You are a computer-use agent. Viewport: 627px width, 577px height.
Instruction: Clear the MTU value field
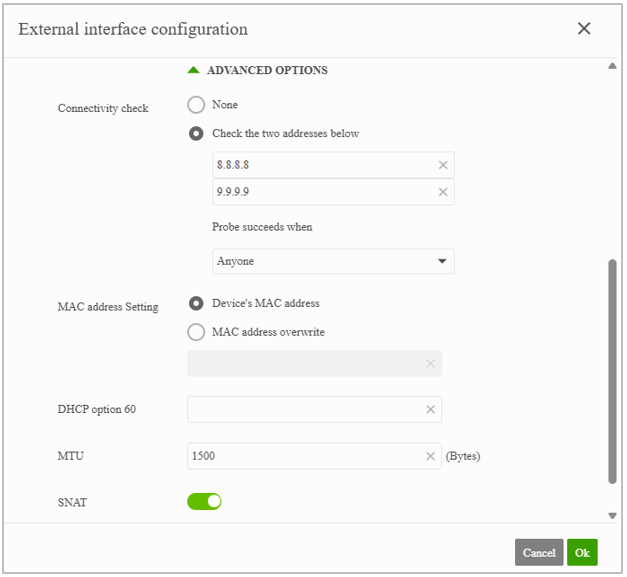430,456
